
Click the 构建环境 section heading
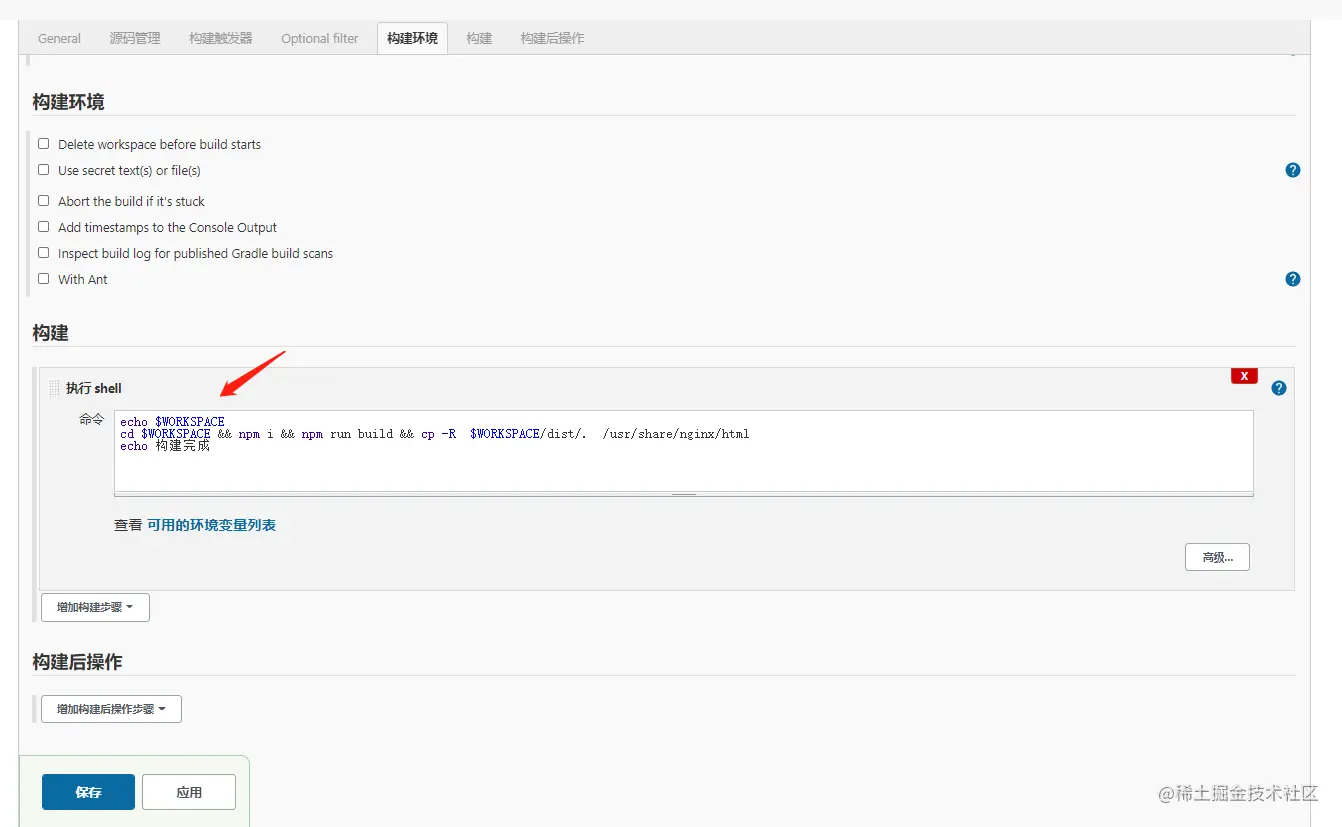tap(68, 102)
